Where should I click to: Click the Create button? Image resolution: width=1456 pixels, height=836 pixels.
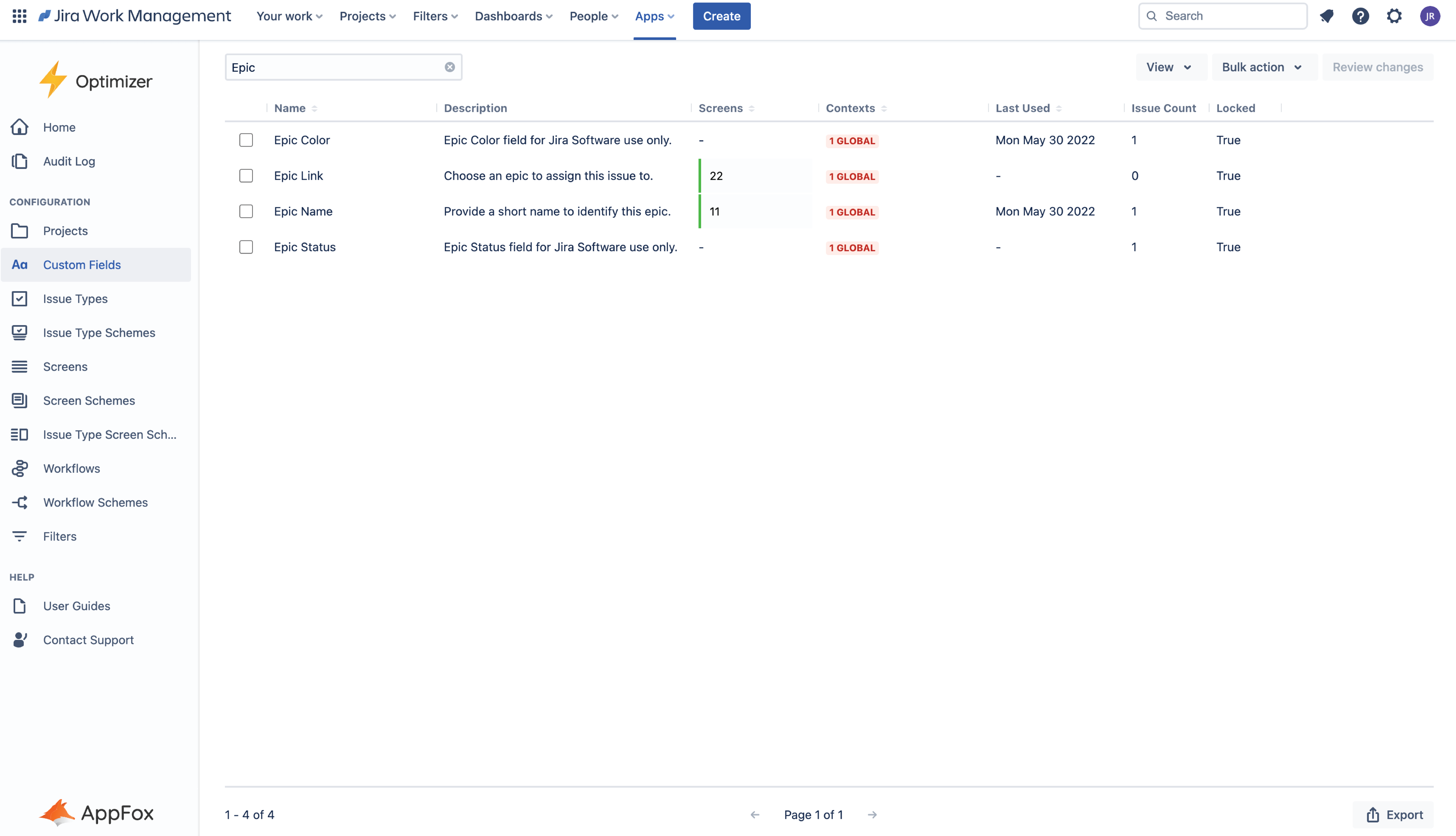point(721,16)
